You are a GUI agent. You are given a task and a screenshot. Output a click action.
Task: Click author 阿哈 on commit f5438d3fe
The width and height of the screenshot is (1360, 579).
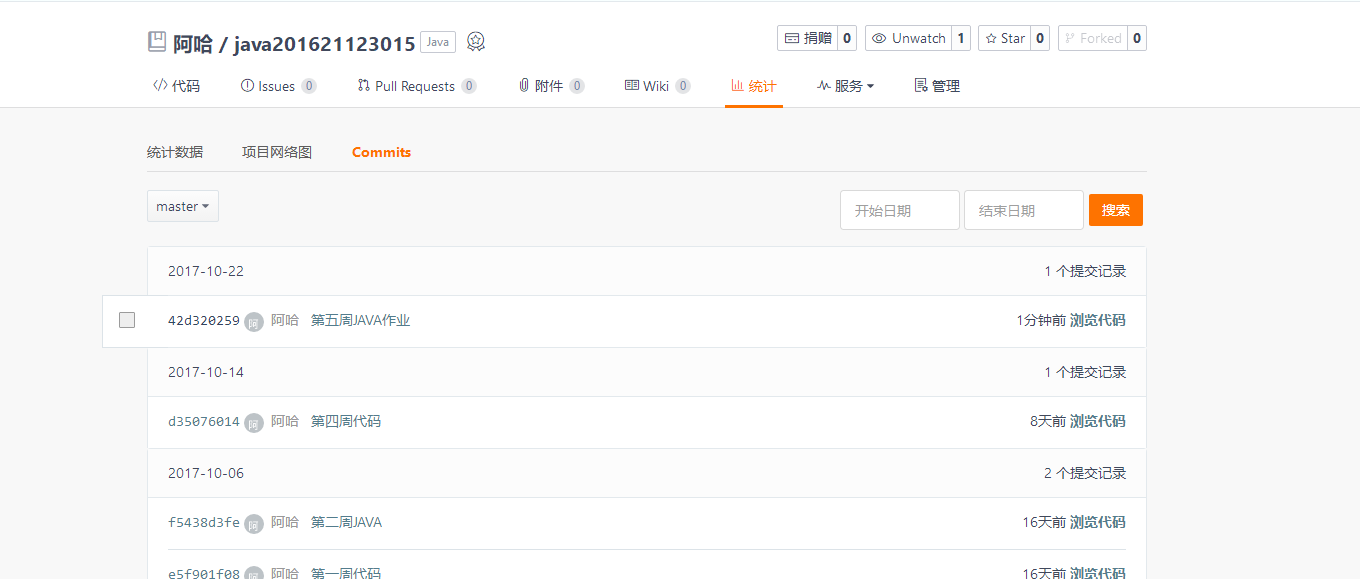pyautogui.click(x=285, y=523)
